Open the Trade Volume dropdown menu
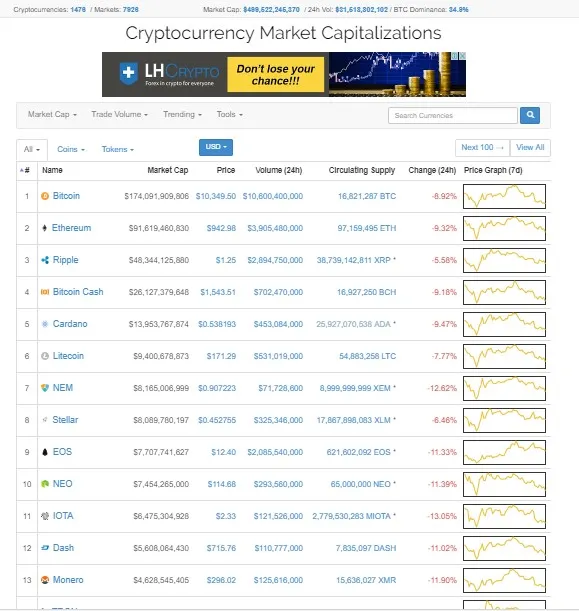Image resolution: width=579 pixels, height=611 pixels. [119, 114]
